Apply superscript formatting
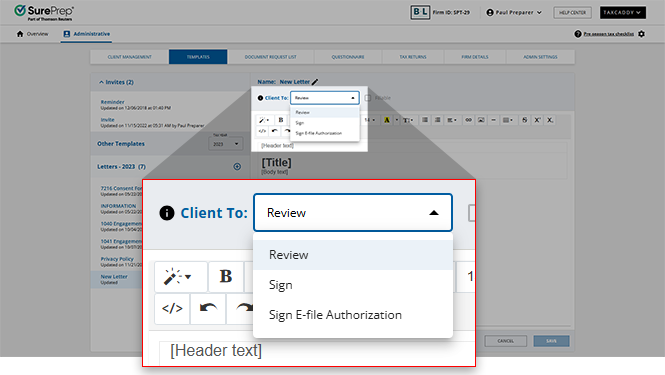Viewport: 665px width, 375px height. click(537, 120)
